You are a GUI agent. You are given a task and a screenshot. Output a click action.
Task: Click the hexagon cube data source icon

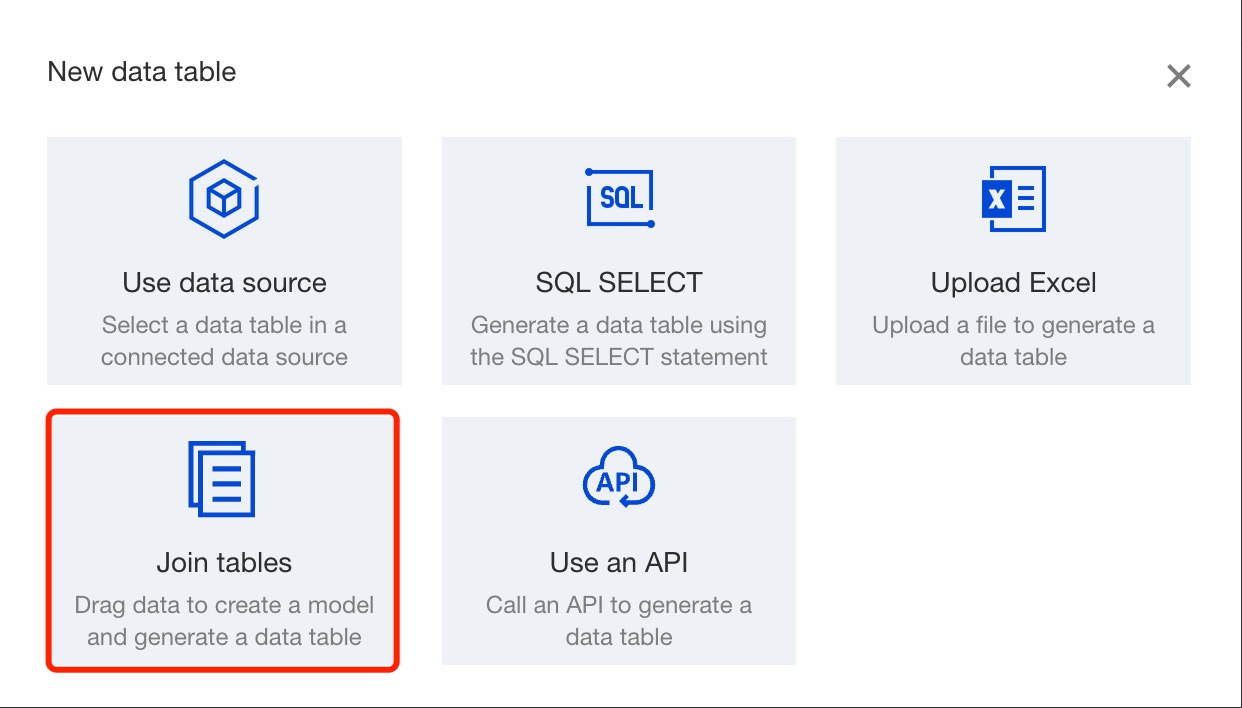(224, 199)
